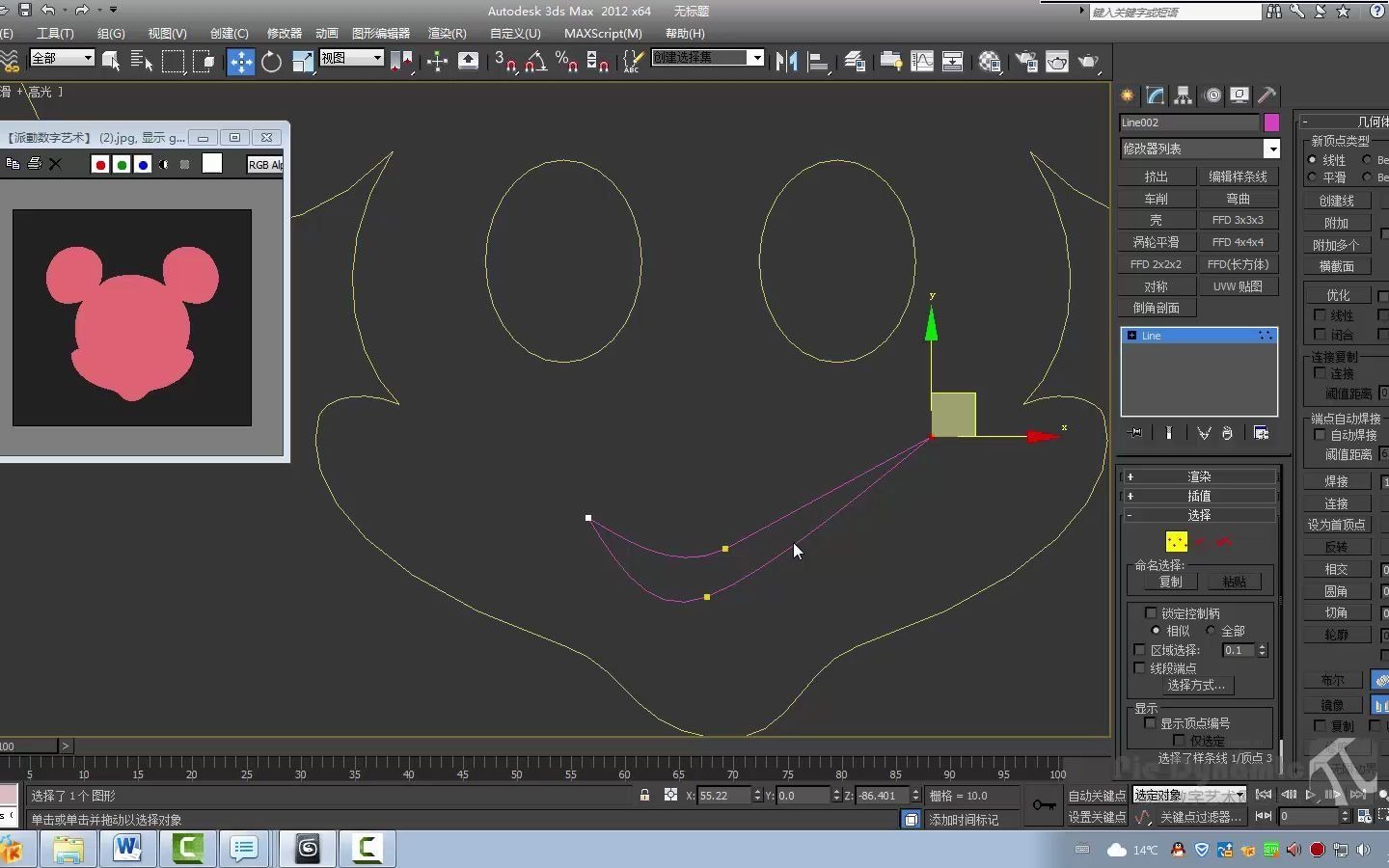Click the 焊接 button

tap(1336, 481)
